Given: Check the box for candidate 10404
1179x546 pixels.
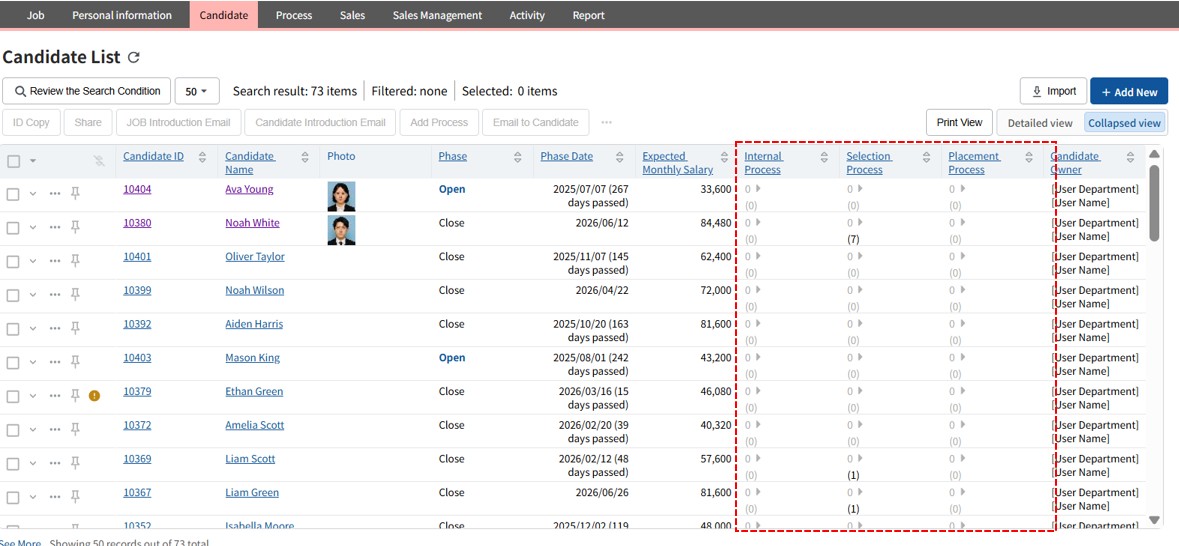Looking at the screenshot, I should pos(14,194).
